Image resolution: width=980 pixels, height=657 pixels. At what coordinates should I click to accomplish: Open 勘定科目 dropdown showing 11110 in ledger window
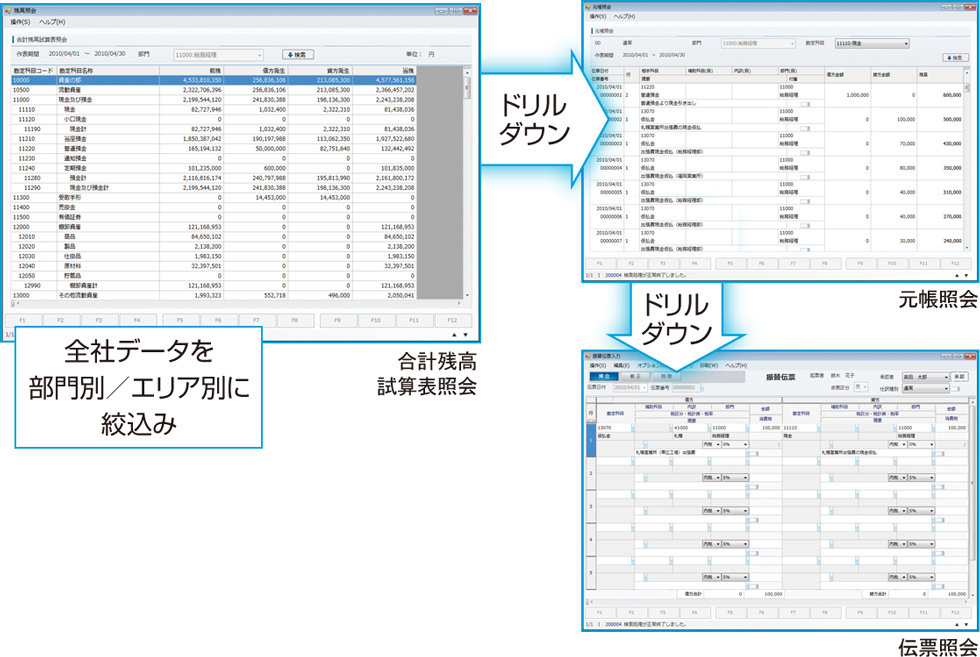[x=872, y=44]
